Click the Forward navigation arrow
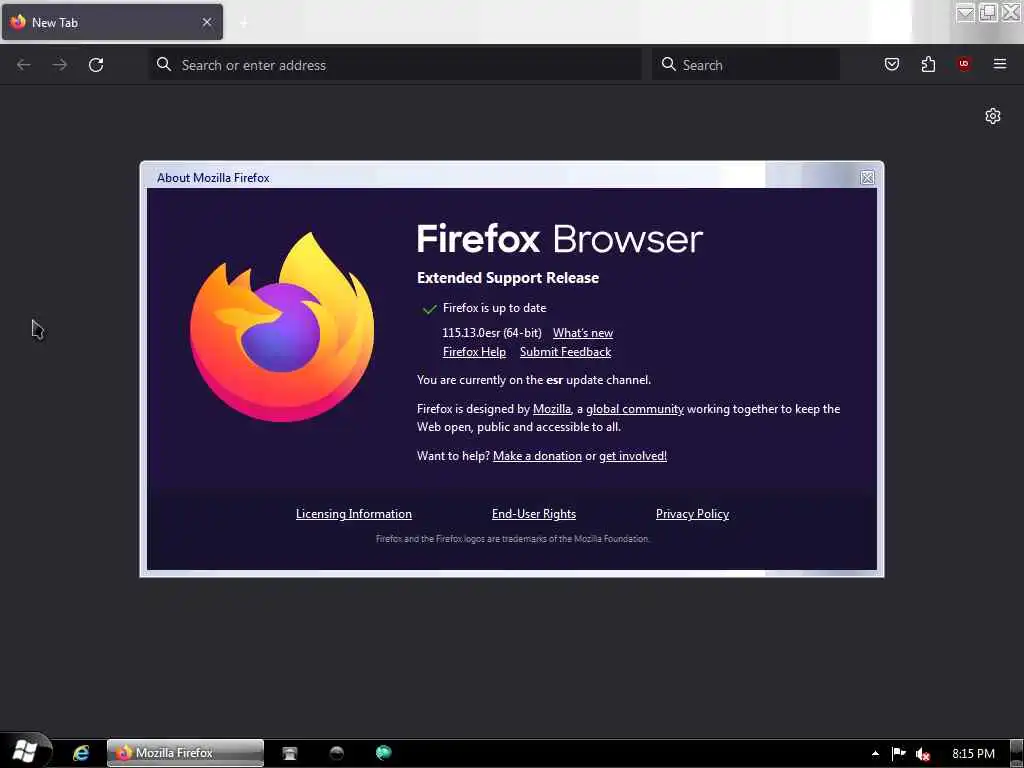Image resolution: width=1024 pixels, height=768 pixels. point(59,65)
